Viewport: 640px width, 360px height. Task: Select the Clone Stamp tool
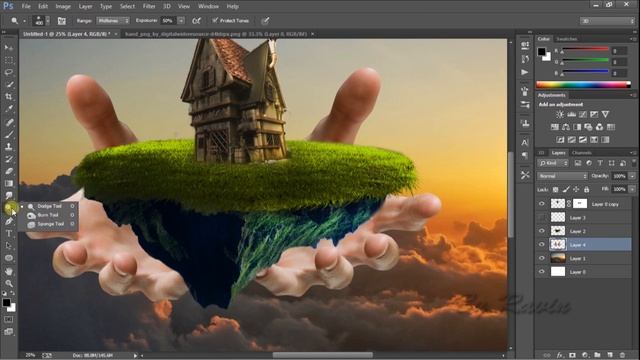(x=9, y=147)
